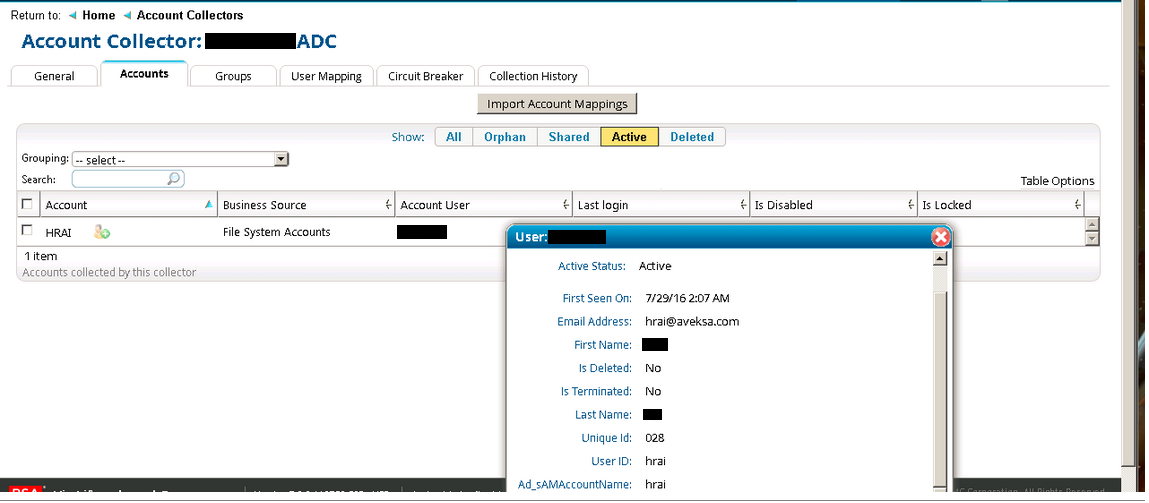Viewport: 1149px width, 503px height.
Task: Click the Account User column sort icon
Action: click(x=564, y=205)
